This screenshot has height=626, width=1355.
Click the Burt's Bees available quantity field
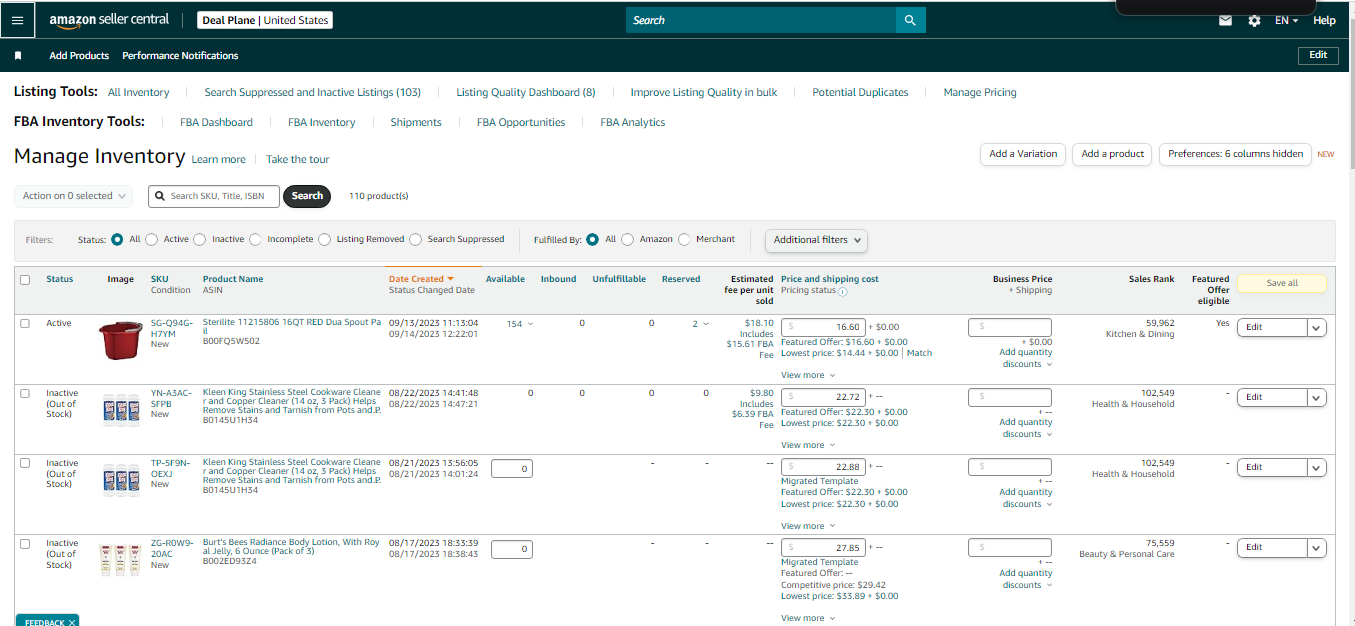coord(511,549)
